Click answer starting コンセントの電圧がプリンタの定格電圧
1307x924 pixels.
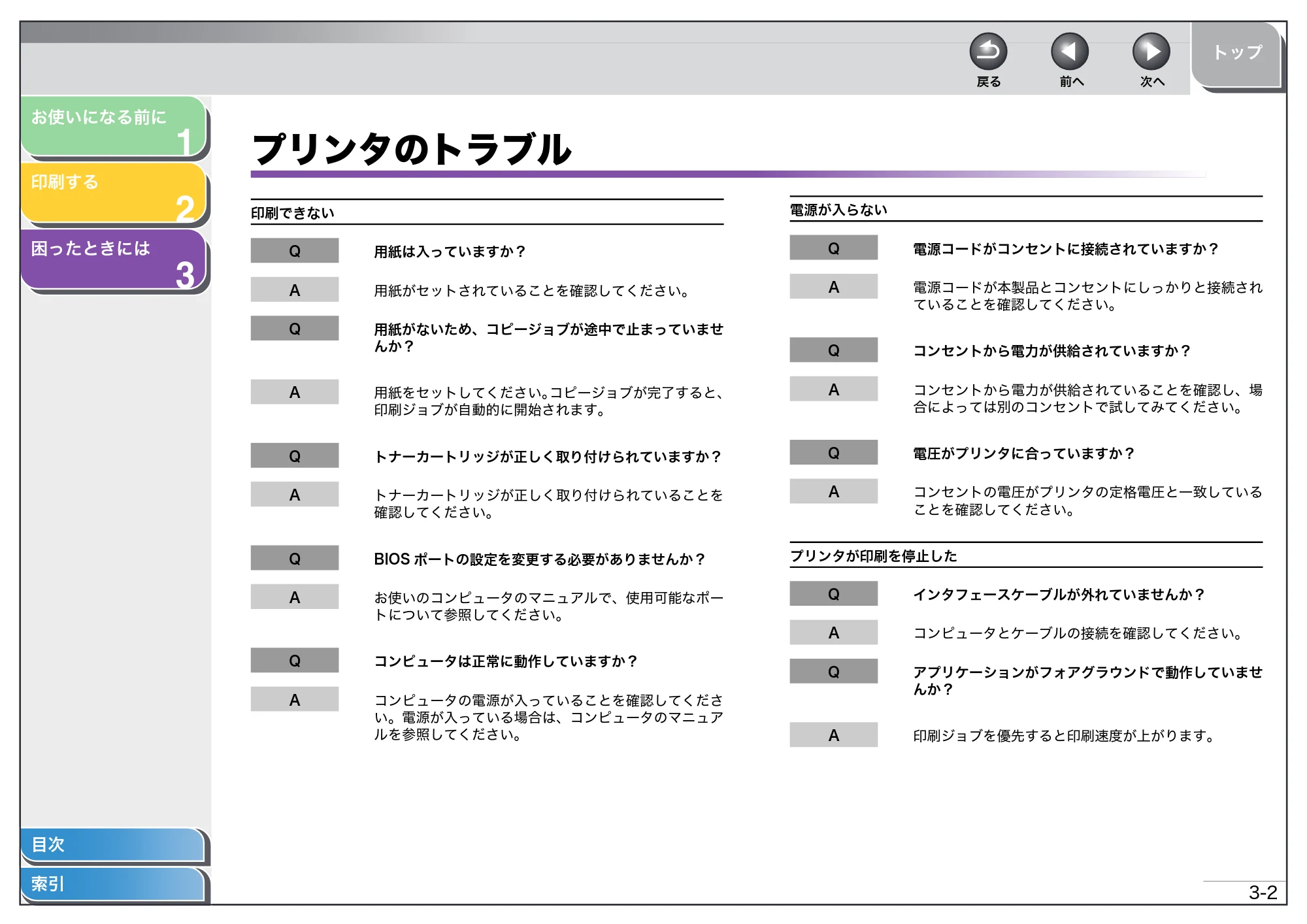(x=1087, y=501)
